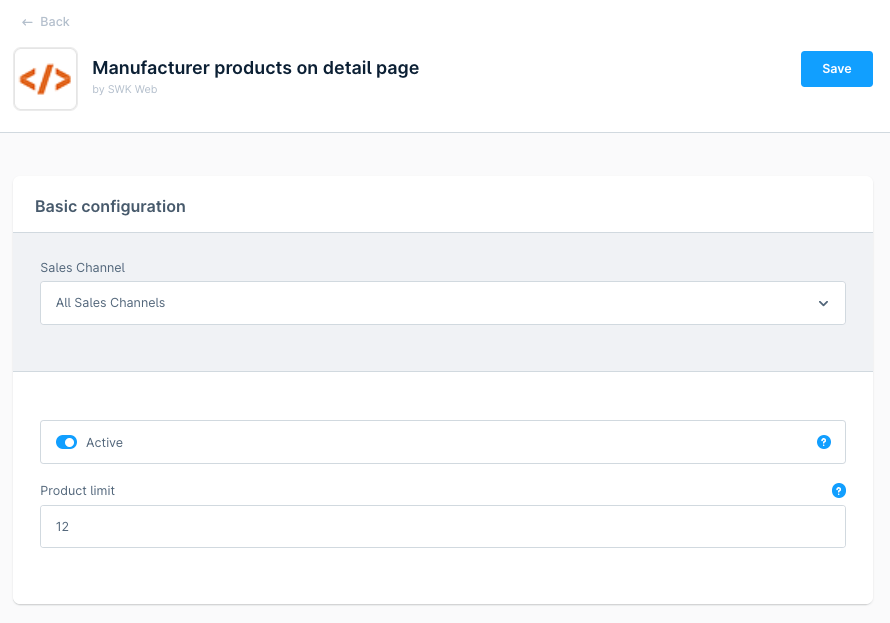Click the "Manufacturer products on detail page" title

click(255, 68)
